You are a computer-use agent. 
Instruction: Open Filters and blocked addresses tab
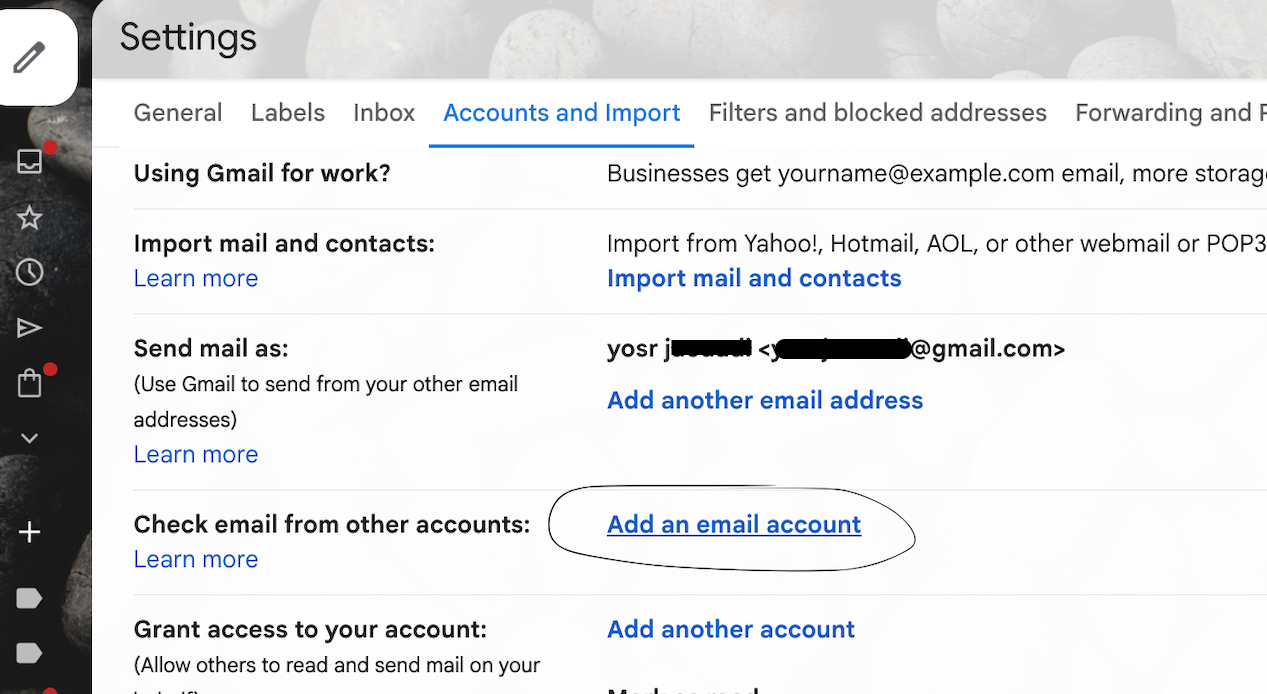877,113
